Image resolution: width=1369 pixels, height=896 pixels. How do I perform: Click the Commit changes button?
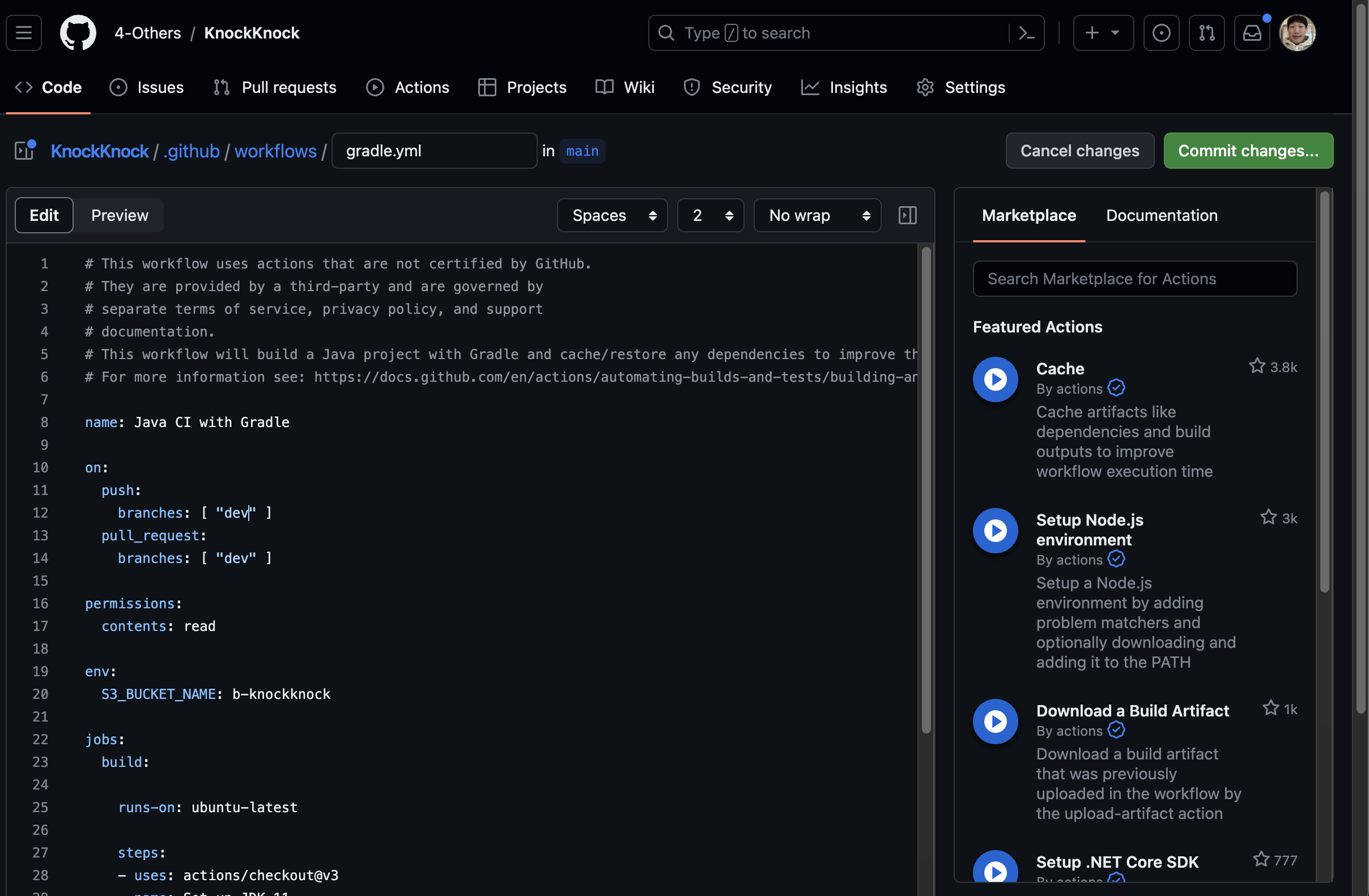[x=1248, y=151]
